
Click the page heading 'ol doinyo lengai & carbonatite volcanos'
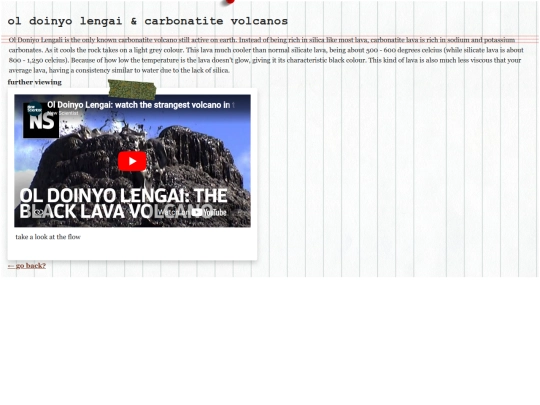148,21
